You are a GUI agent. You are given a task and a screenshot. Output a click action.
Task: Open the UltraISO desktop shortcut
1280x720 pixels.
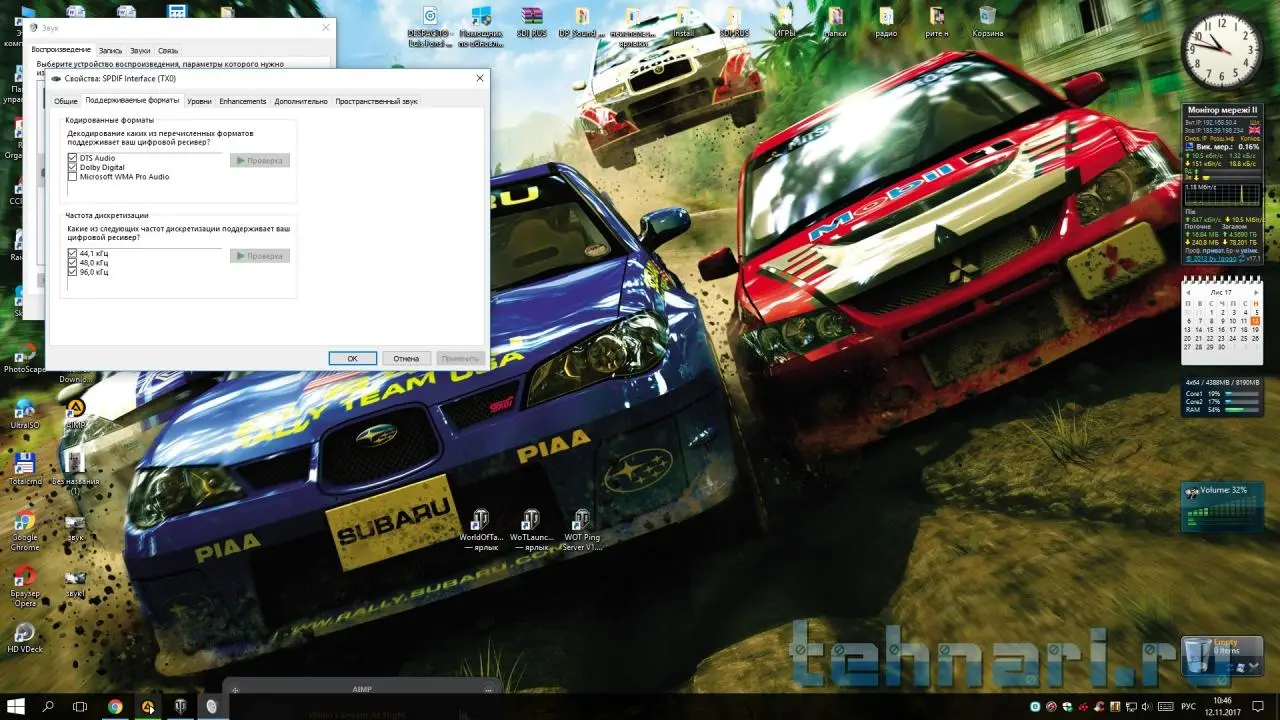coord(24,415)
